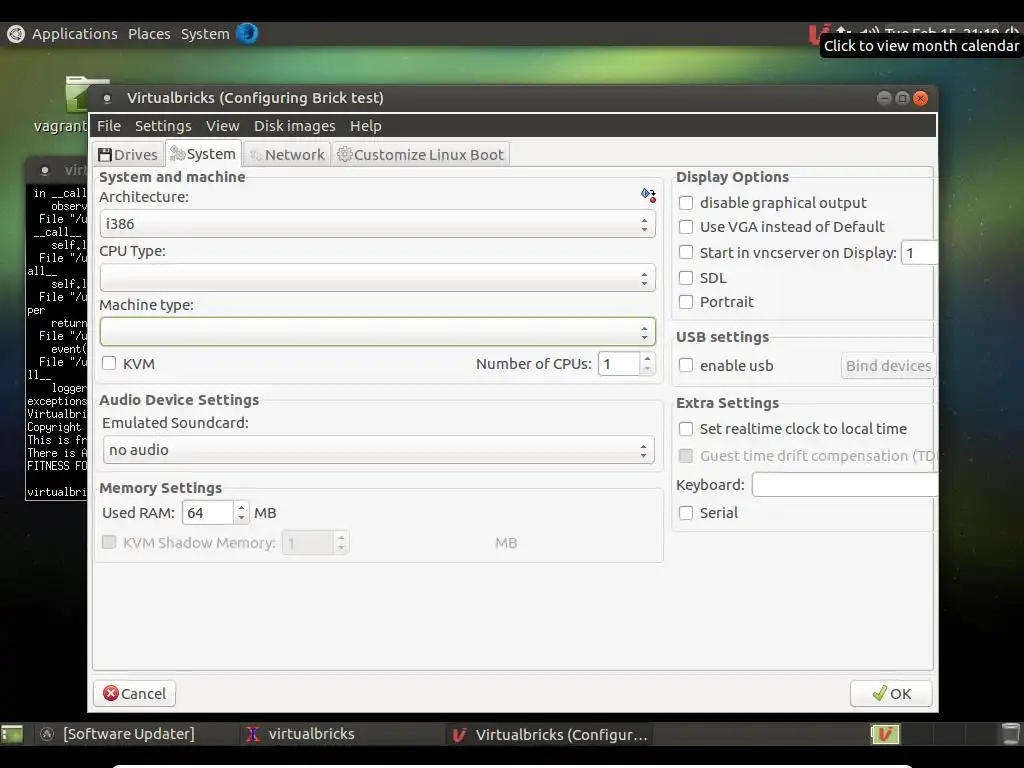Screen dimensions: 1024x768
Task: Increase Number of CPUs with up arrow
Action: [x=647, y=358]
